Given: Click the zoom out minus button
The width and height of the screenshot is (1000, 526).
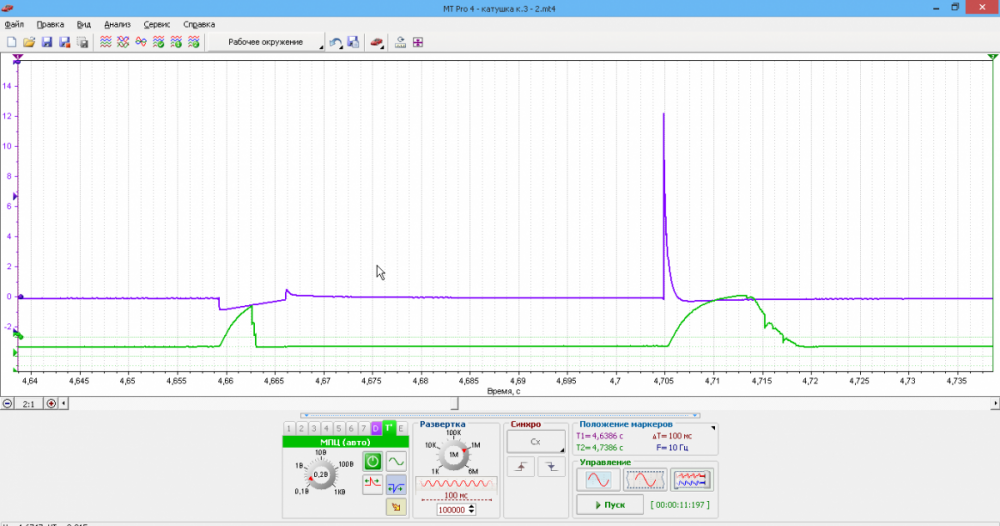Looking at the screenshot, I should [8, 403].
